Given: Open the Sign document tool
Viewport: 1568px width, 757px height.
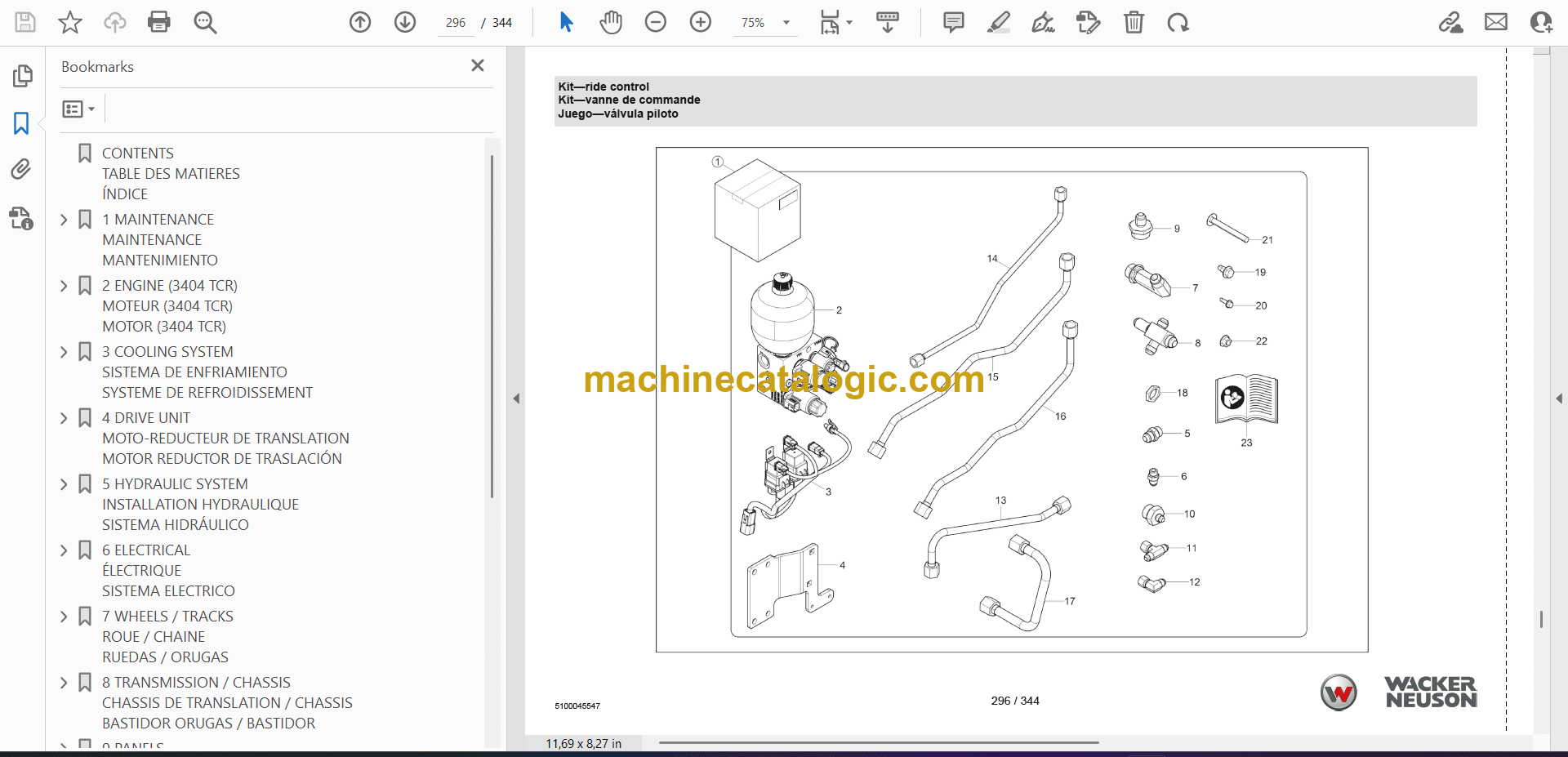Looking at the screenshot, I should point(1043,22).
